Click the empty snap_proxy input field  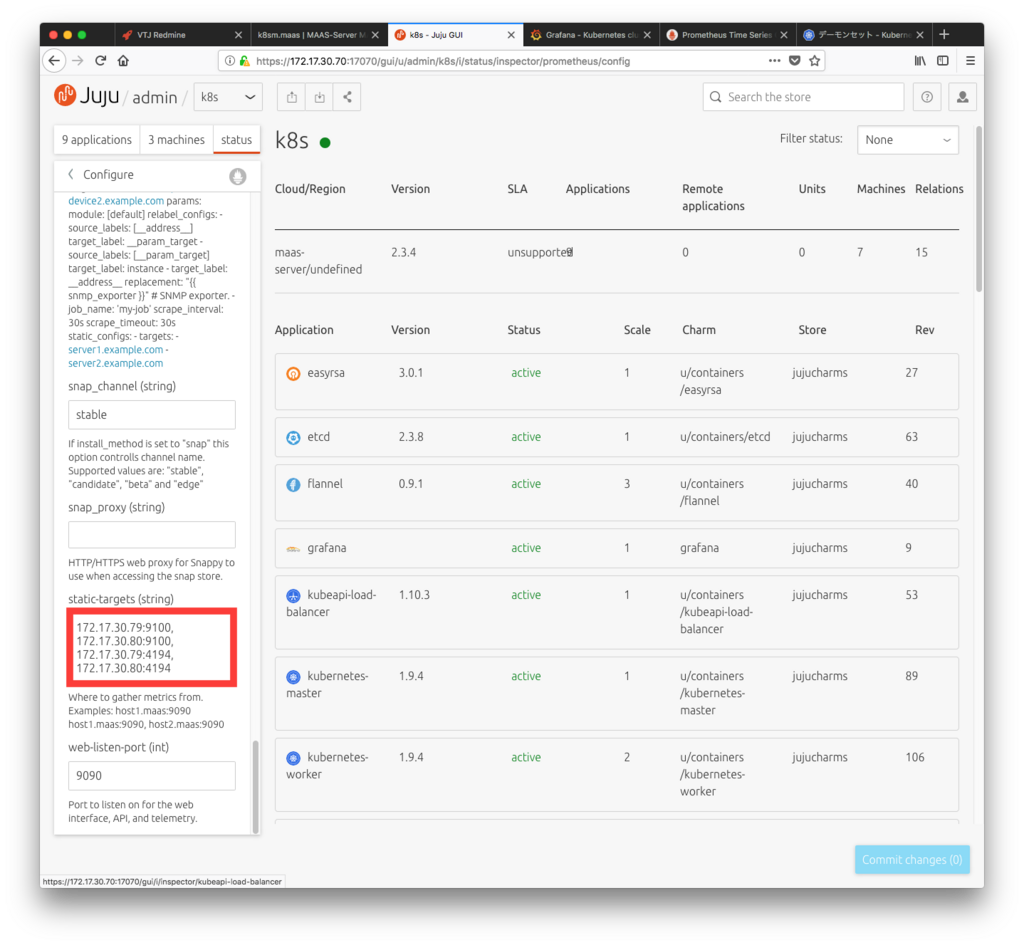pyautogui.click(x=152, y=535)
